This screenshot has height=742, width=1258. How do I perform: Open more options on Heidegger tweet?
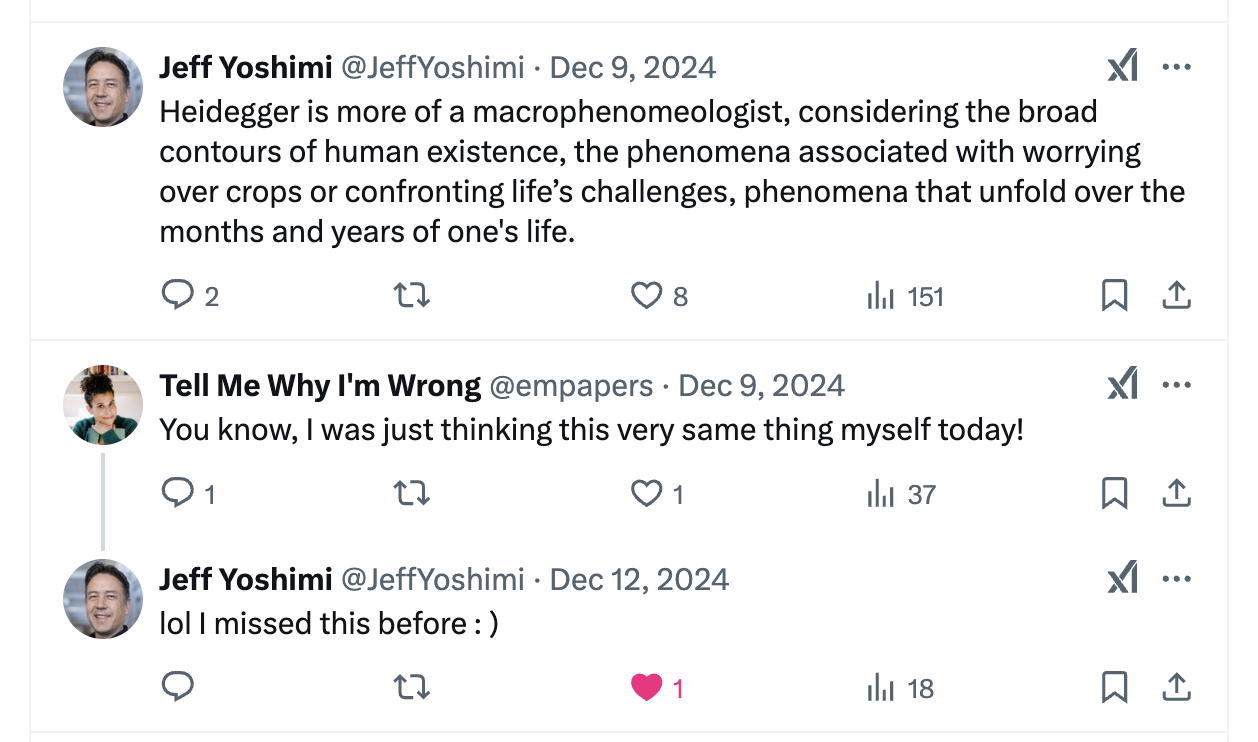pos(1176,67)
